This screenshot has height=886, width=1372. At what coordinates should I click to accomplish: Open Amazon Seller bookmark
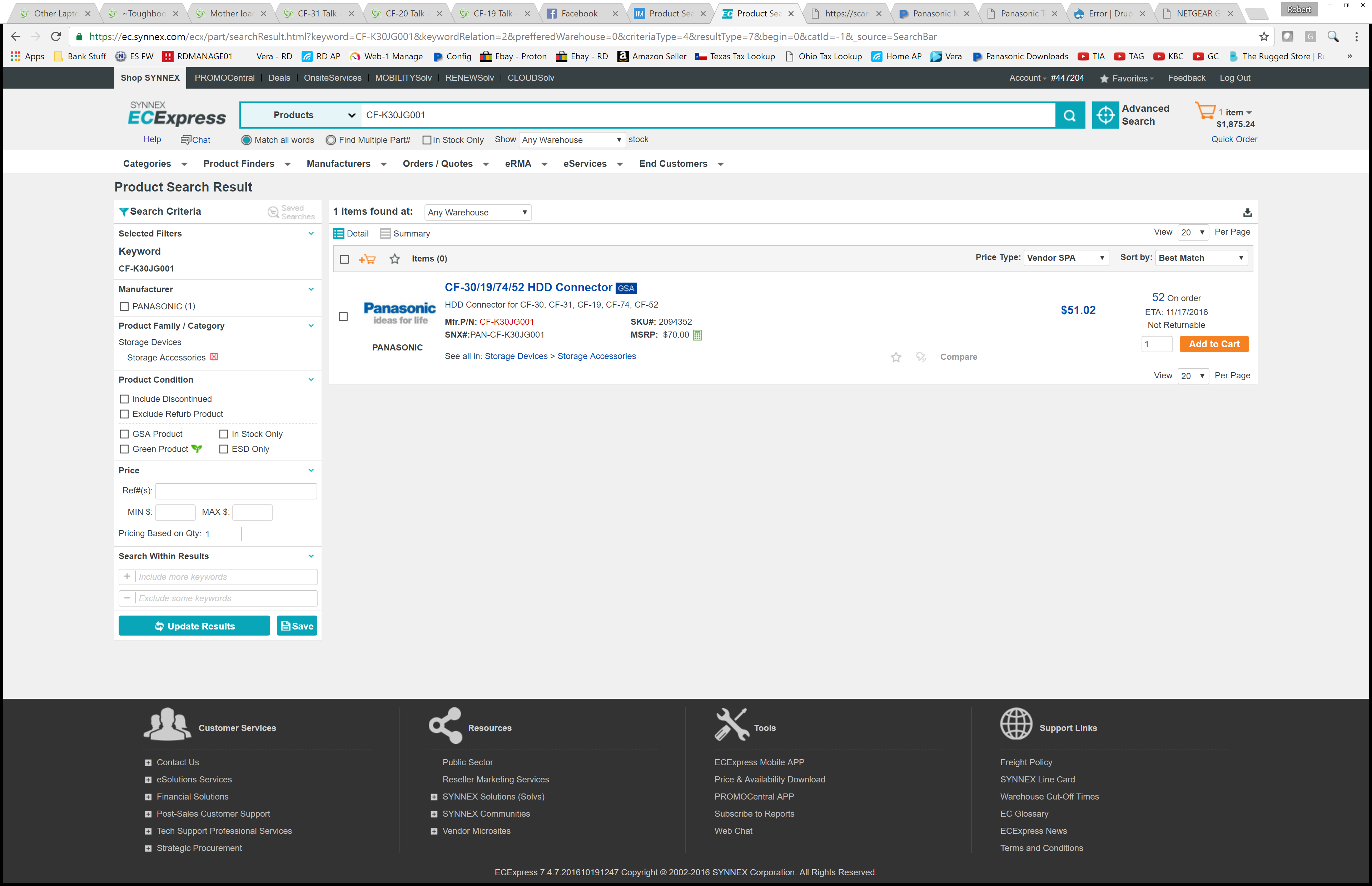click(x=652, y=56)
